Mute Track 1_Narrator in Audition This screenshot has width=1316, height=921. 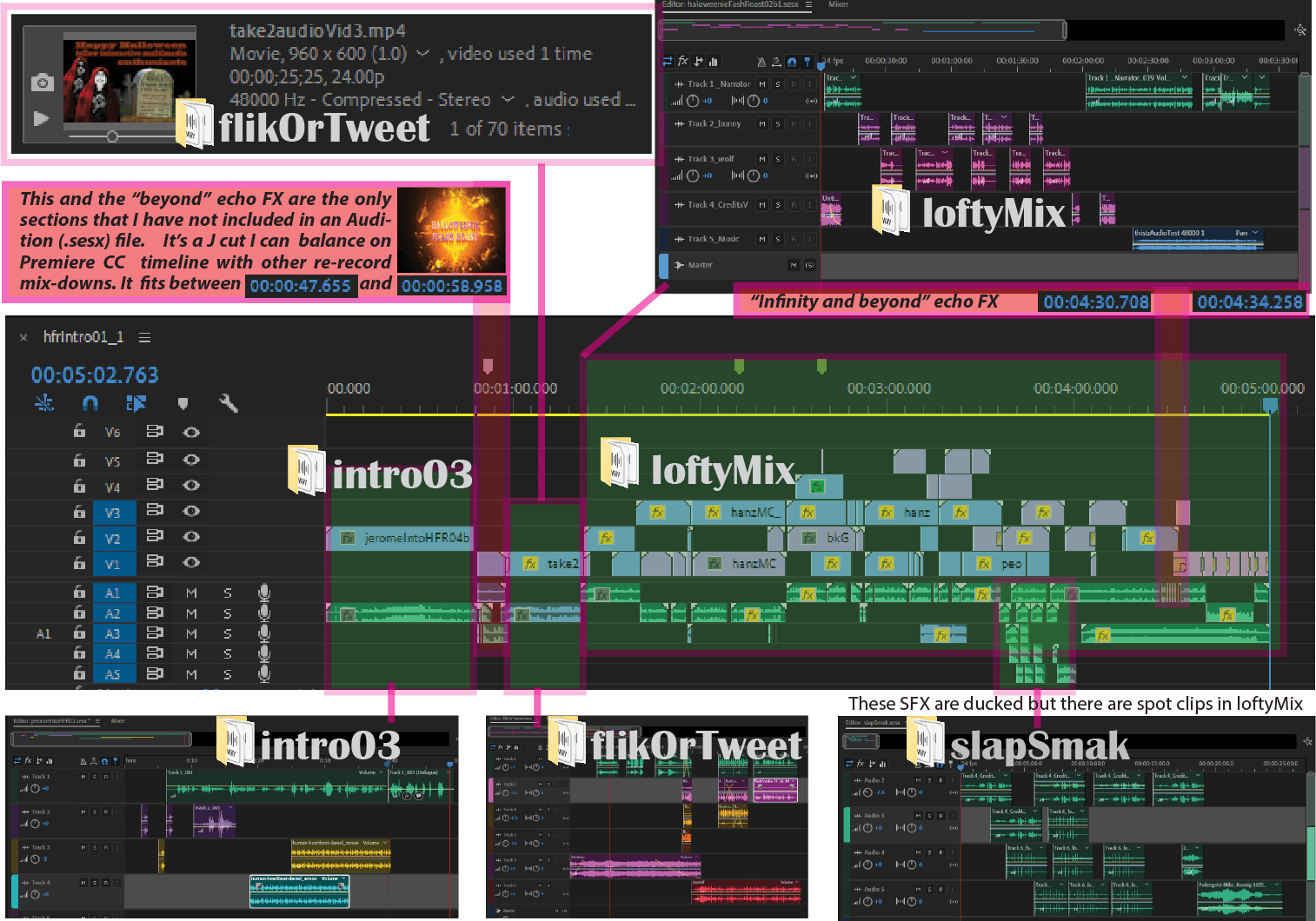click(x=762, y=84)
